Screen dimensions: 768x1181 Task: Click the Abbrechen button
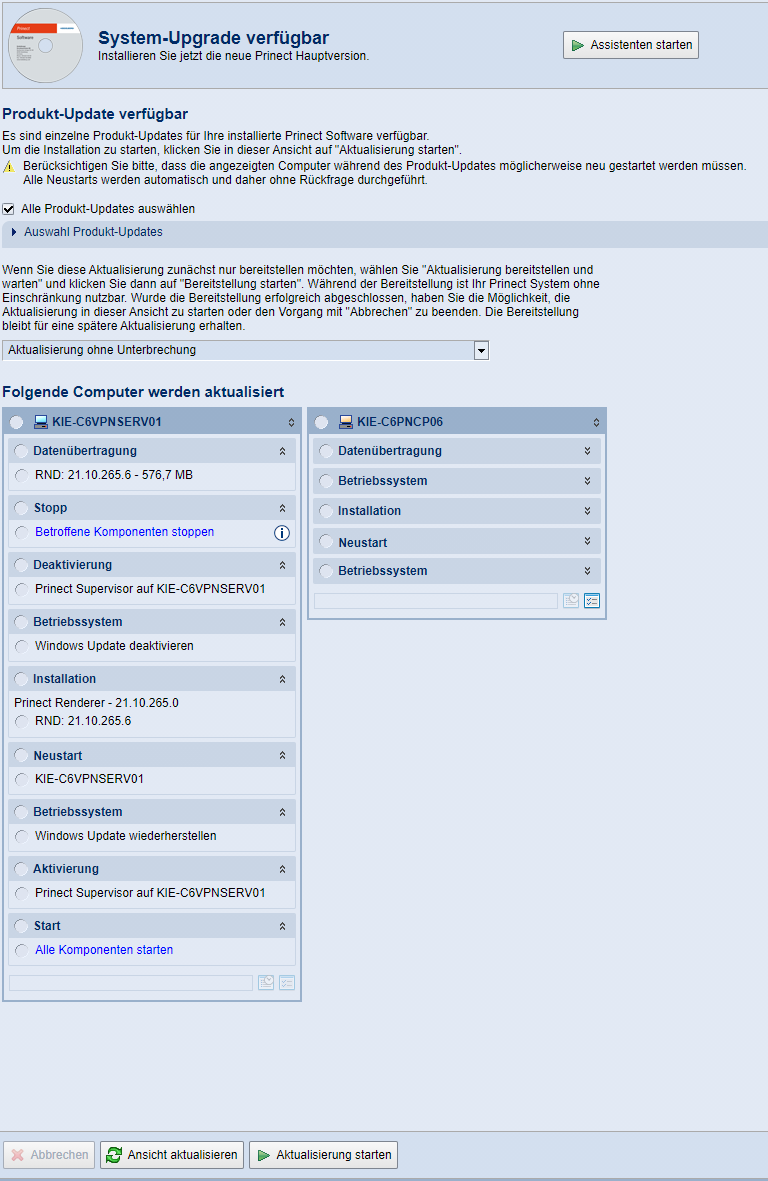49,1155
